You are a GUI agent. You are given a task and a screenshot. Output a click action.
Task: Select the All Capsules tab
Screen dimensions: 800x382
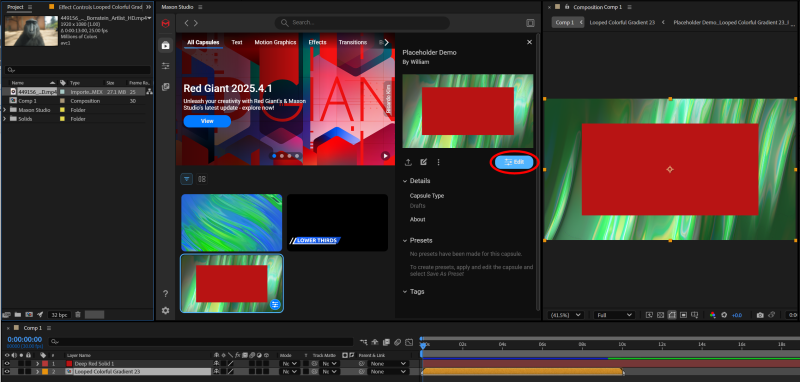point(203,42)
